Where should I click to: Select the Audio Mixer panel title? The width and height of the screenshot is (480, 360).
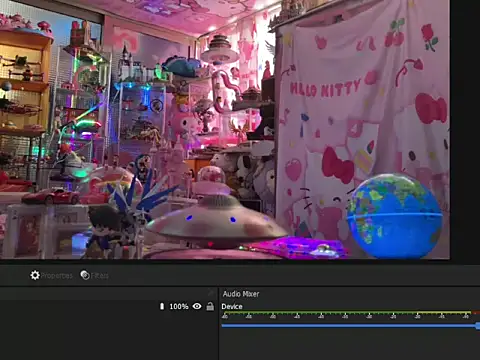241,294
